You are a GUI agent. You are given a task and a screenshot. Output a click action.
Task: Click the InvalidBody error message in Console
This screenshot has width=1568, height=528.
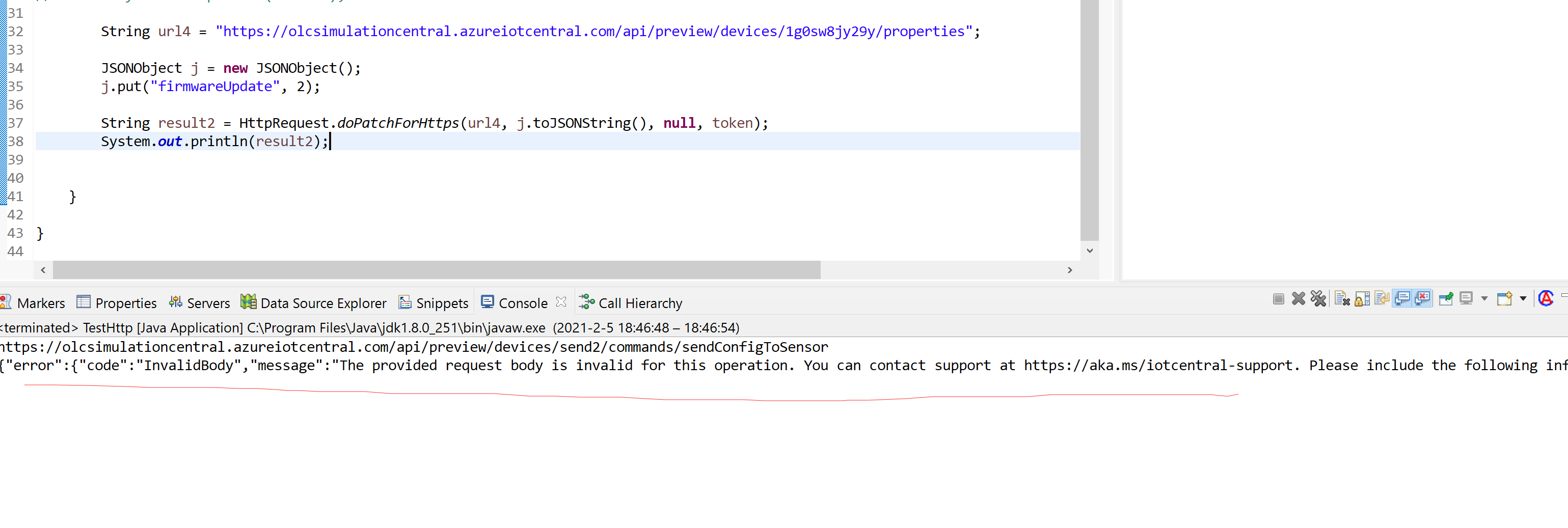pyautogui.click(x=784, y=365)
